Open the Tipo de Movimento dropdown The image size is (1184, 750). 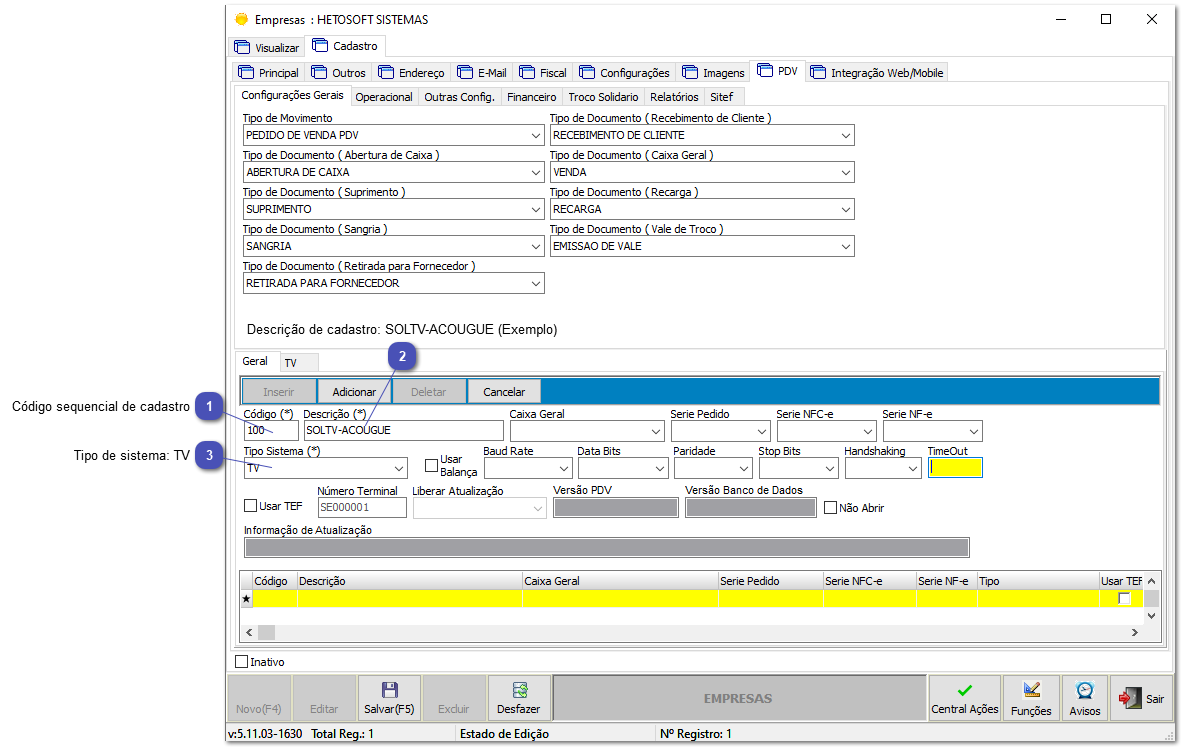533,134
